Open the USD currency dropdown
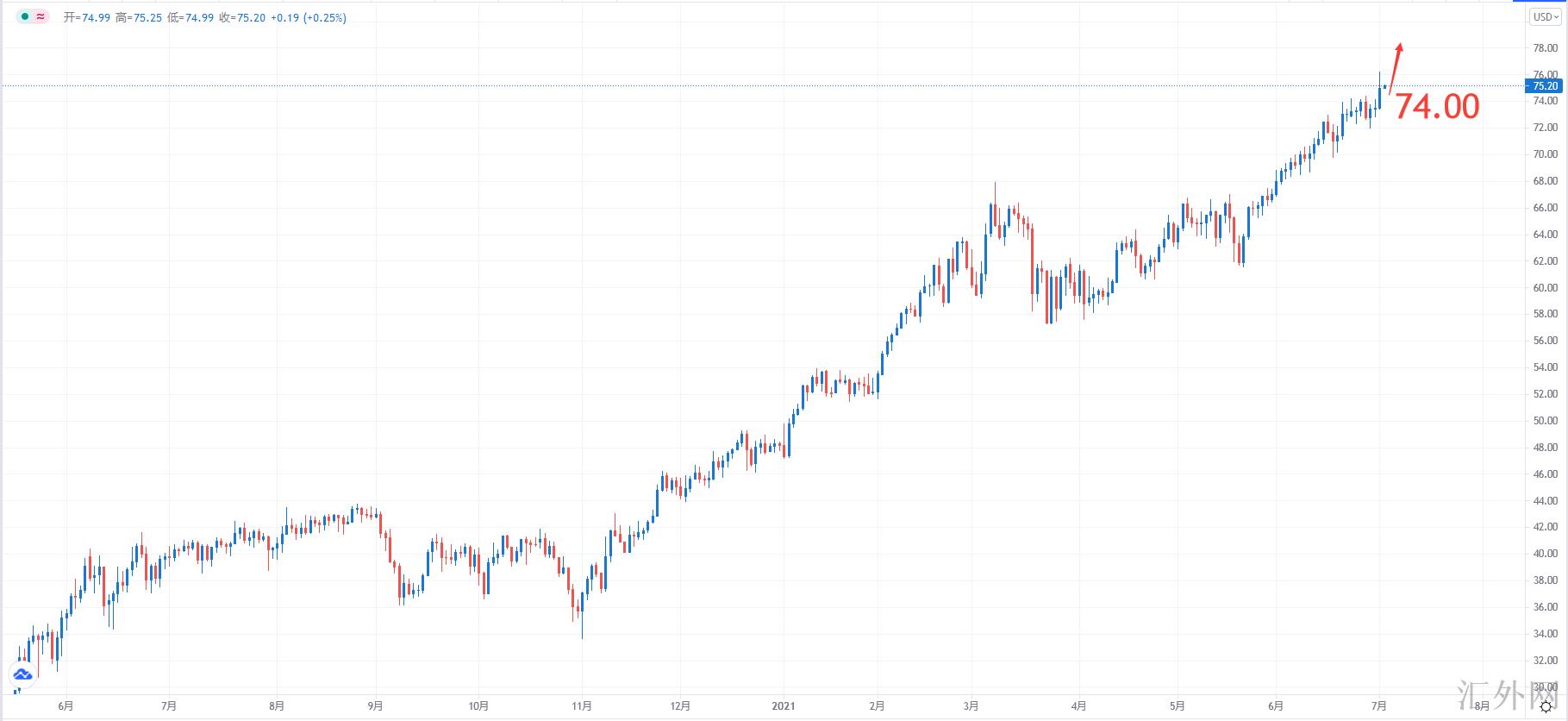The image size is (1568, 721). click(1546, 17)
